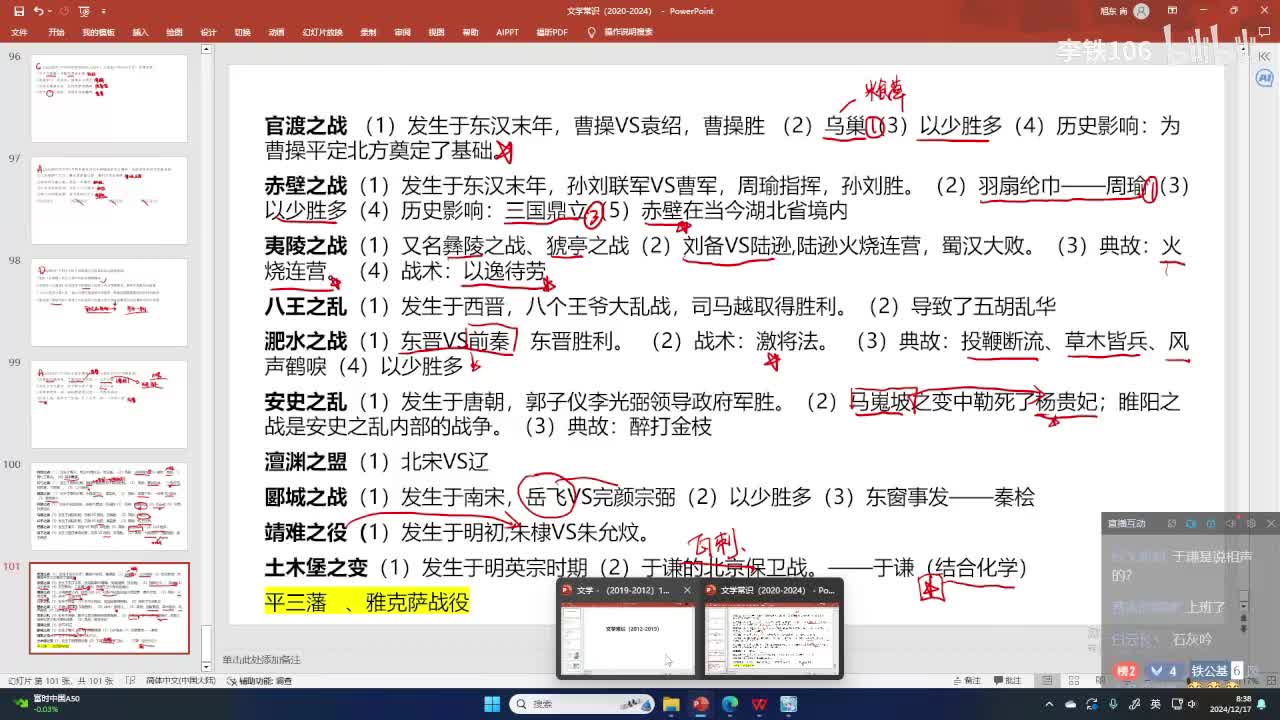Click the pop-out icon in 直播互动 header
This screenshot has height=720, width=1280.
click(1171, 523)
